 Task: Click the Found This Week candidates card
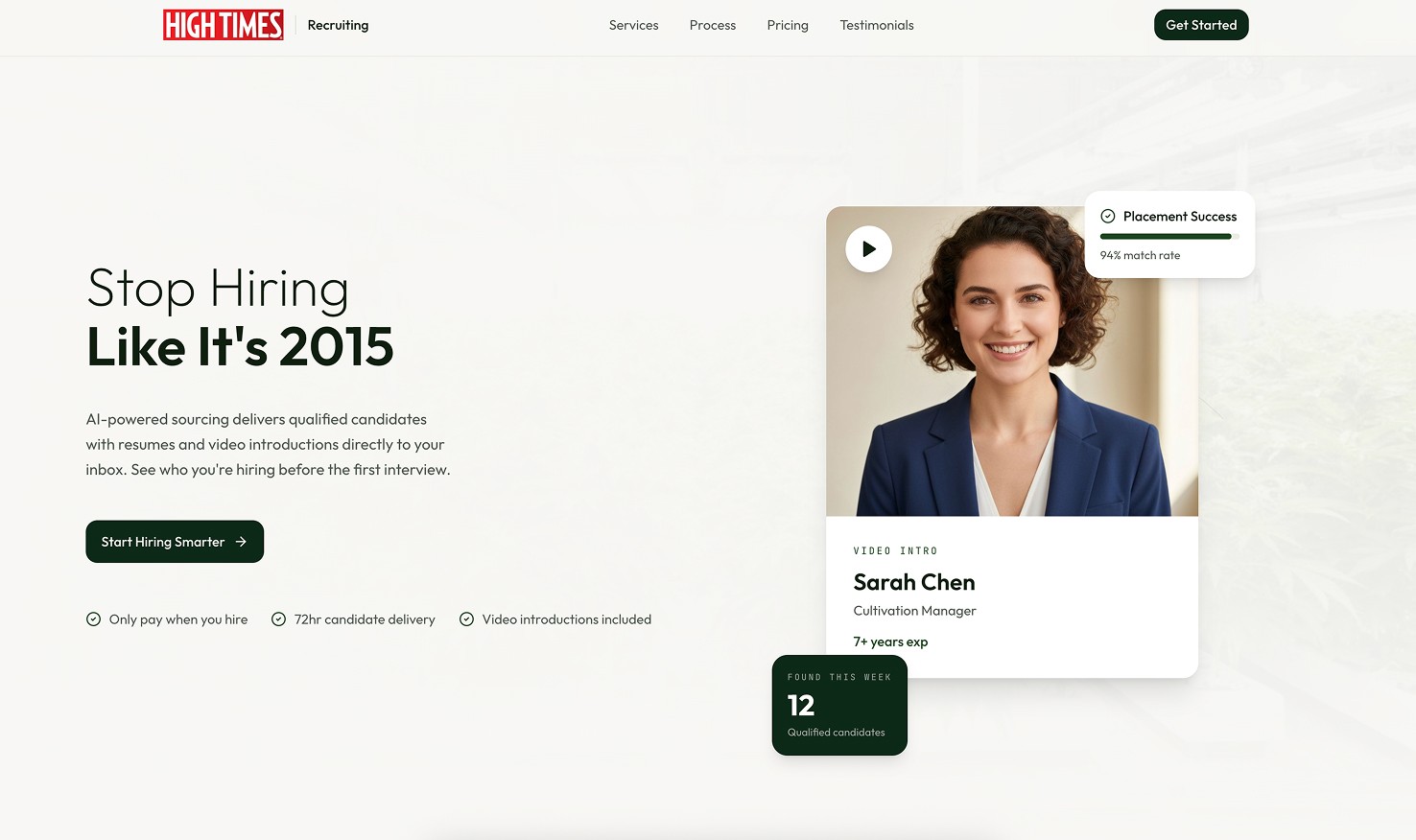(x=839, y=705)
